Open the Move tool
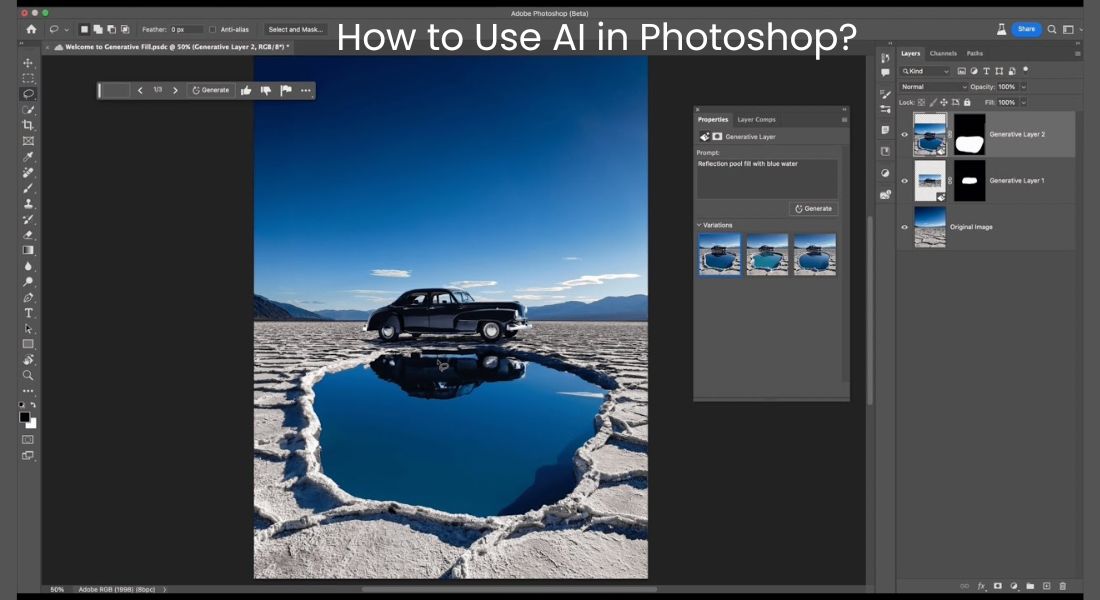 coord(27,61)
